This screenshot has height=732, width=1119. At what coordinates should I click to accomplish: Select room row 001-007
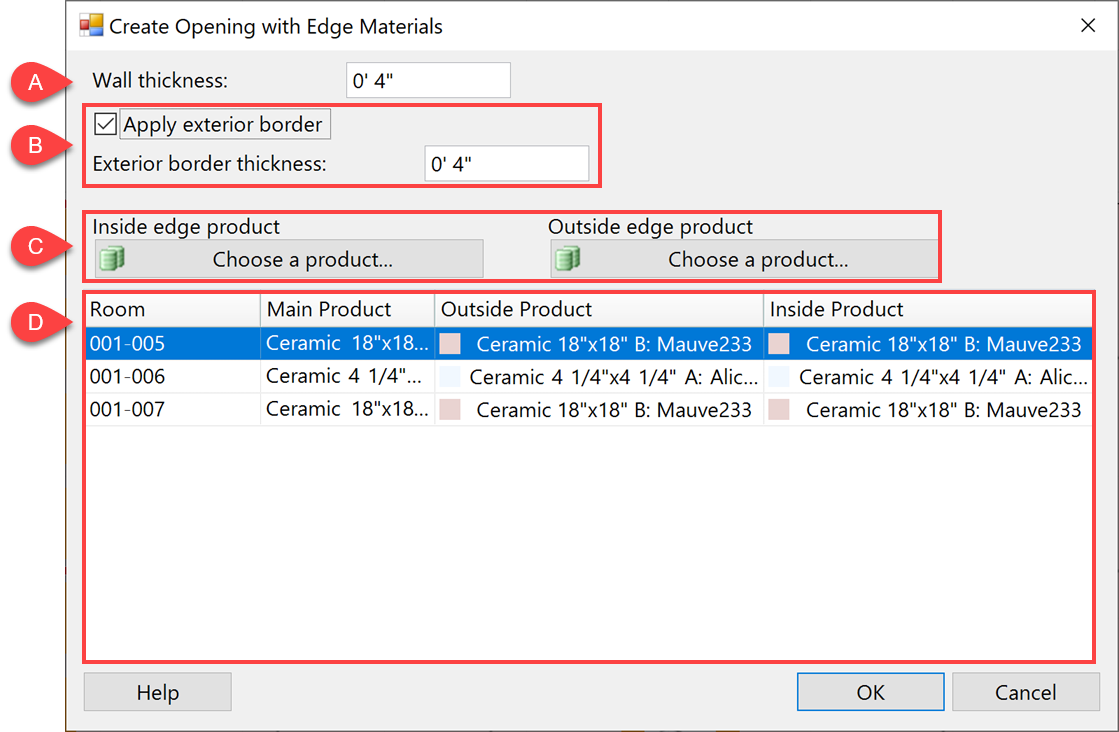click(x=589, y=410)
